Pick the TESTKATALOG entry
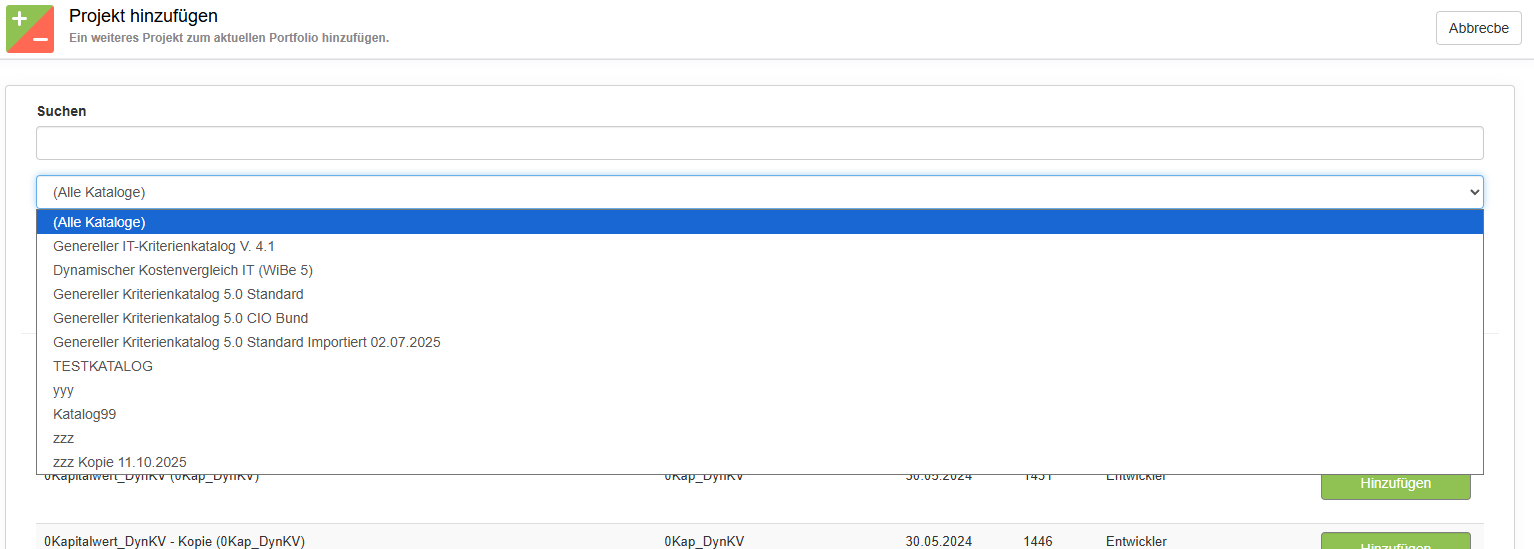 103,366
